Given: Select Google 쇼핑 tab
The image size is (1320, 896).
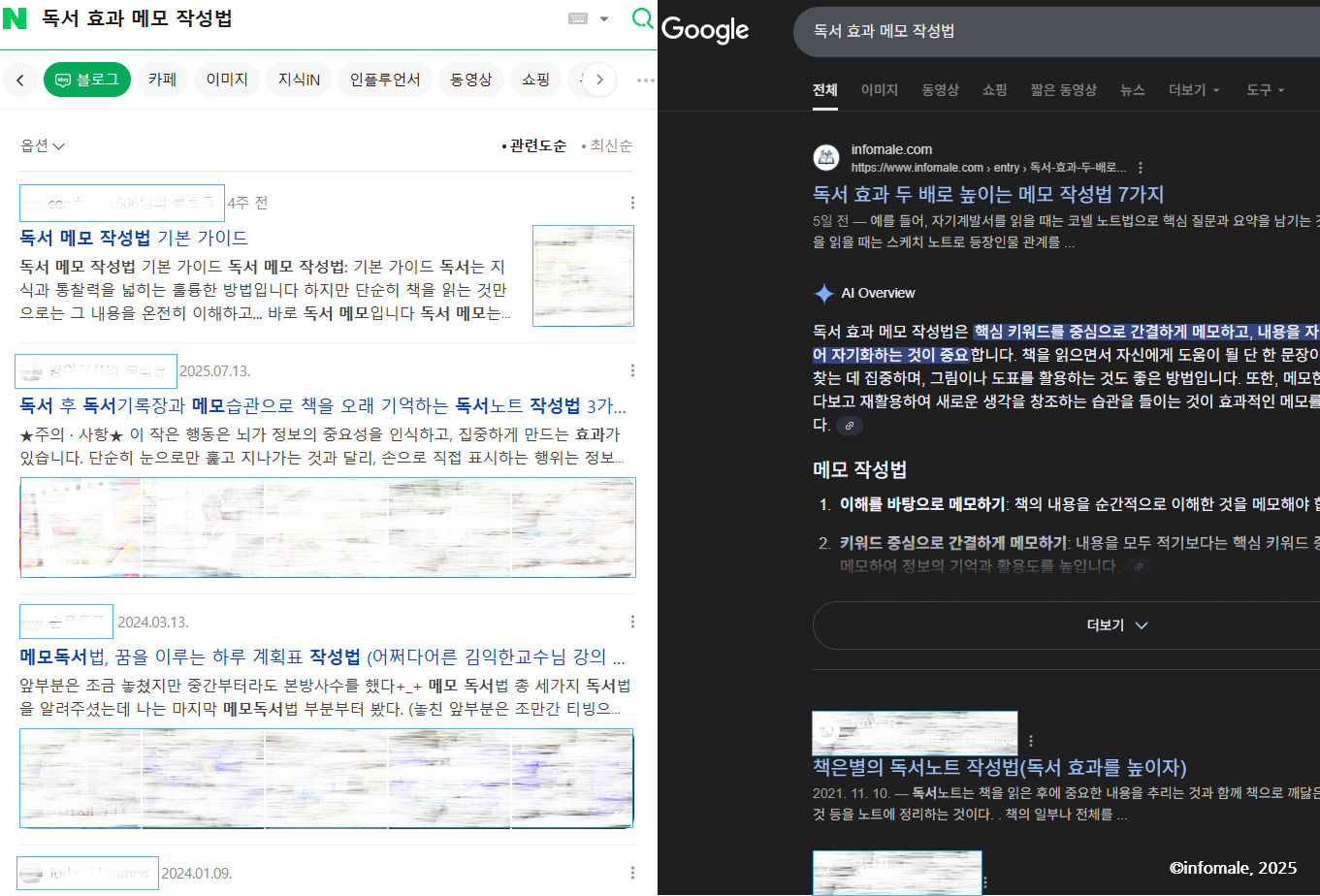Looking at the screenshot, I should 995,90.
